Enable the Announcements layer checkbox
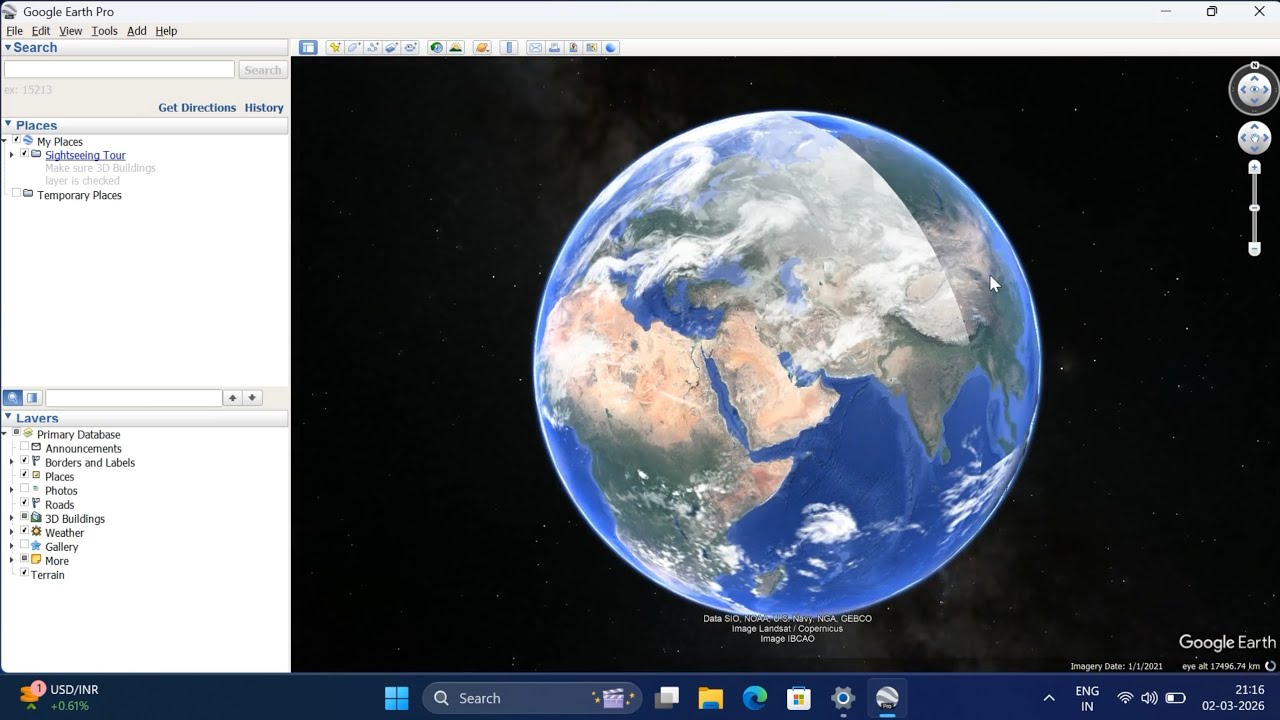This screenshot has height=720, width=1280. 25,448
